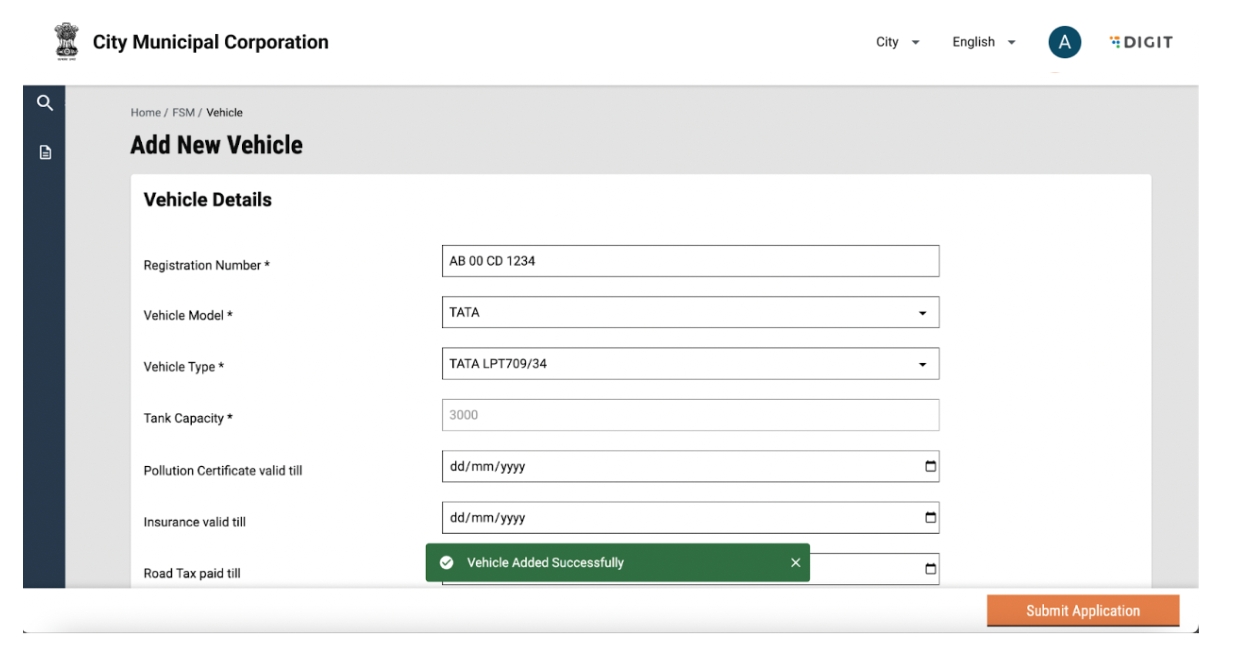The height and width of the screenshot is (649, 1234).
Task: Click the DIGIT logo
Action: tap(1141, 42)
